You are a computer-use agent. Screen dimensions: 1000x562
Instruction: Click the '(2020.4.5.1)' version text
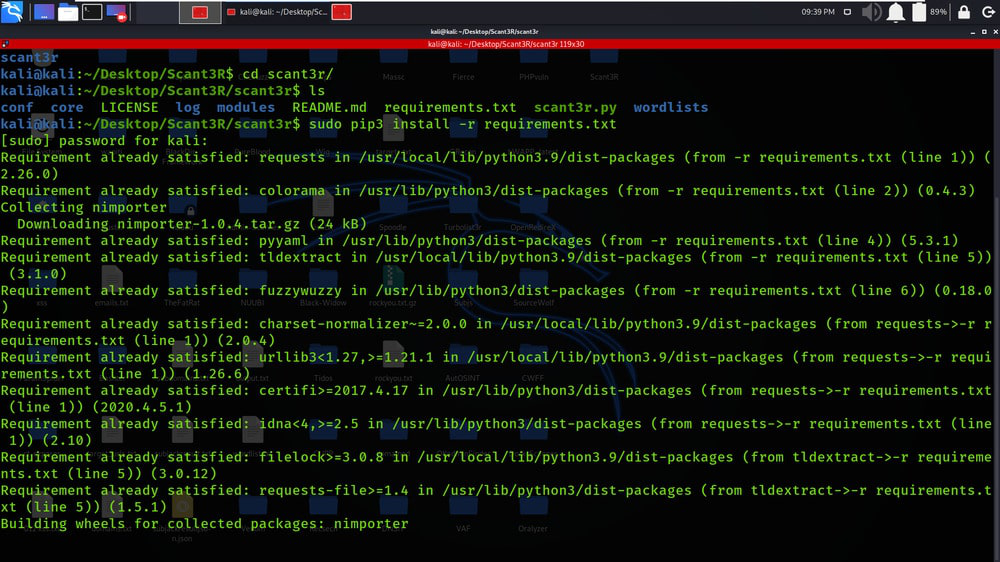click(x=142, y=407)
